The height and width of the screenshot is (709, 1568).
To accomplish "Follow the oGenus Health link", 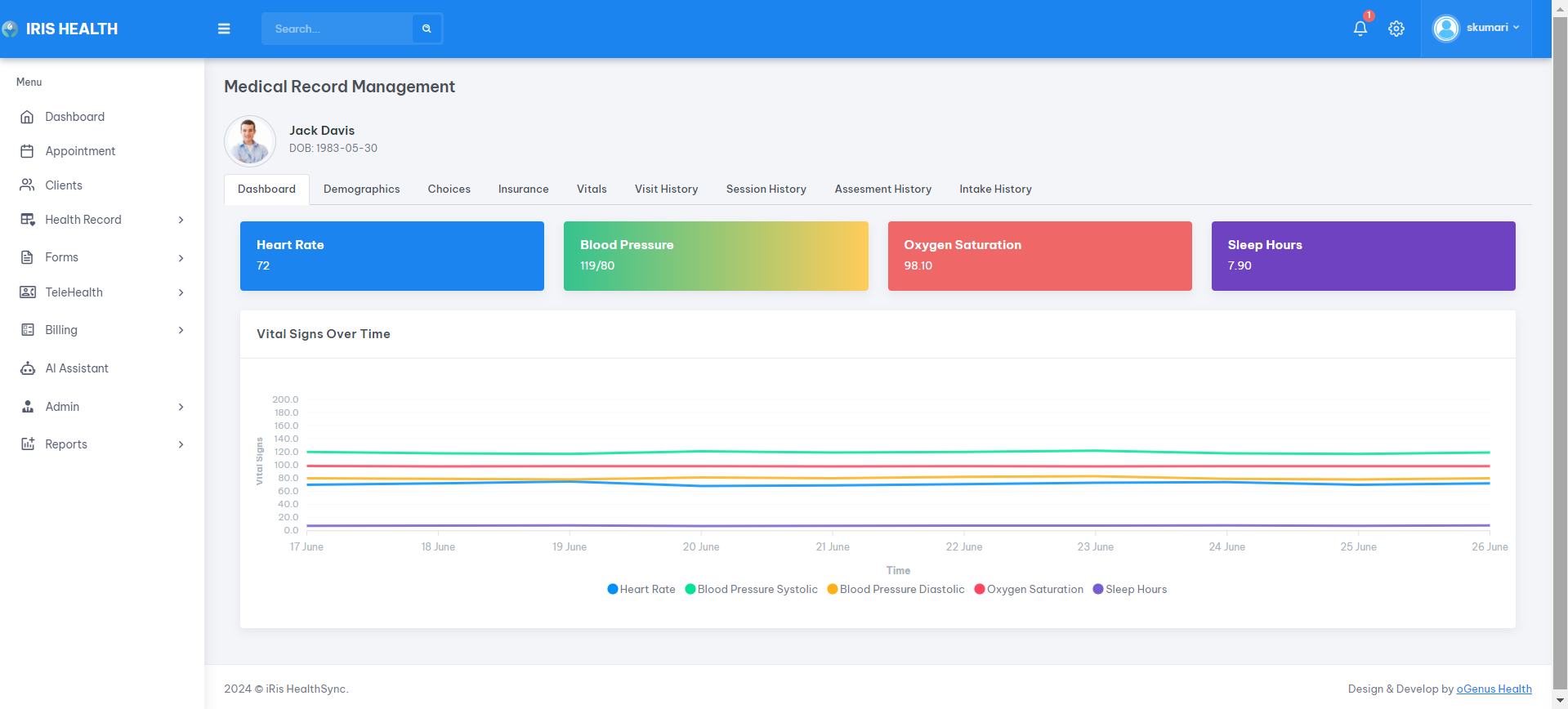I will (x=1494, y=689).
